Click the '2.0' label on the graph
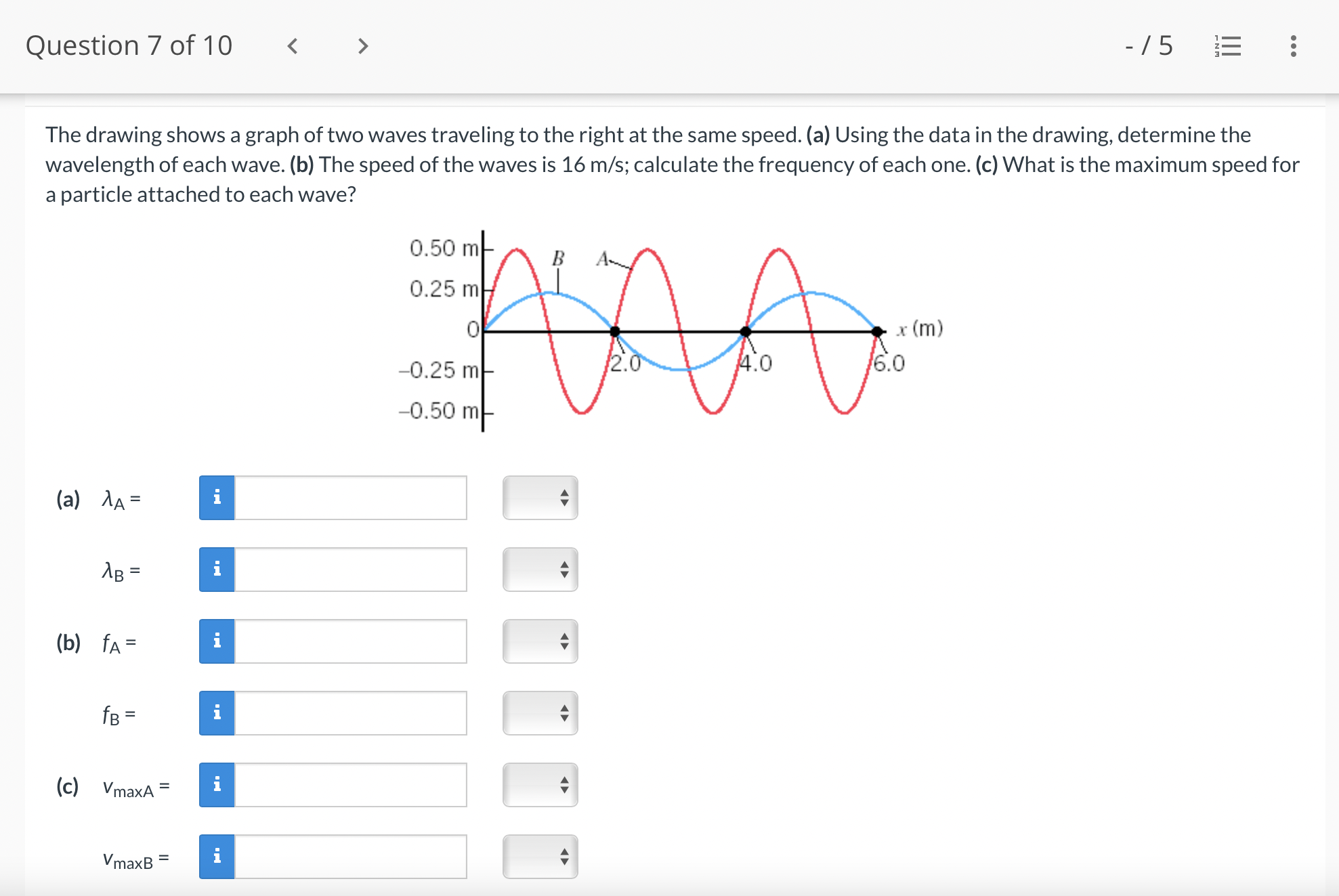 tap(625, 364)
